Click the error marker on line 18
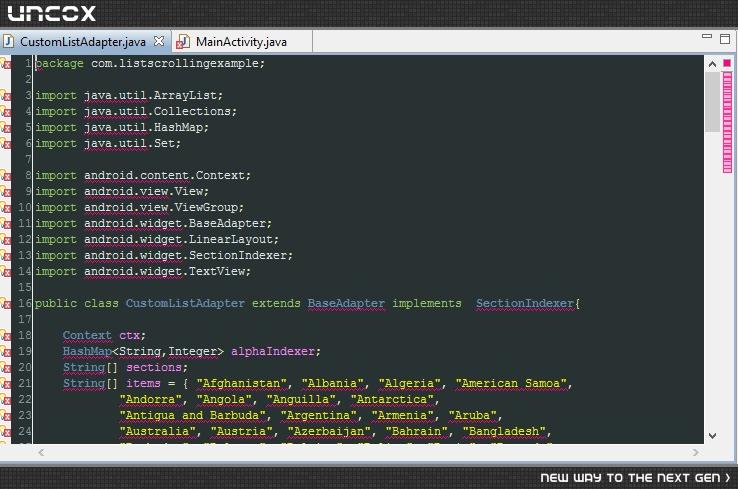This screenshot has height=489, width=738. click(x=5, y=336)
